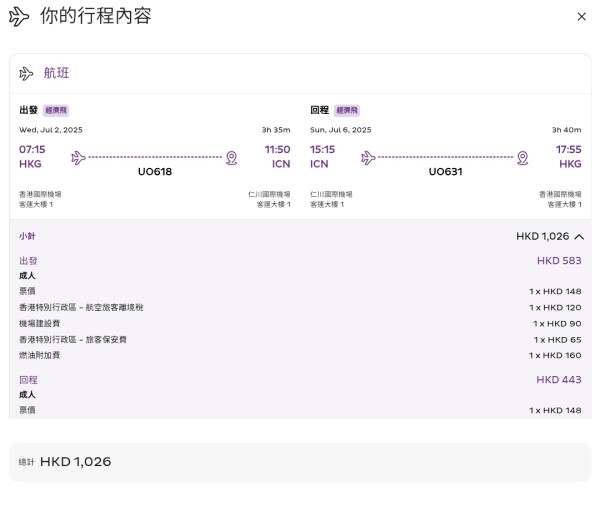Click return destination pin icon near HKG
This screenshot has width=600, height=505.
pyautogui.click(x=522, y=157)
